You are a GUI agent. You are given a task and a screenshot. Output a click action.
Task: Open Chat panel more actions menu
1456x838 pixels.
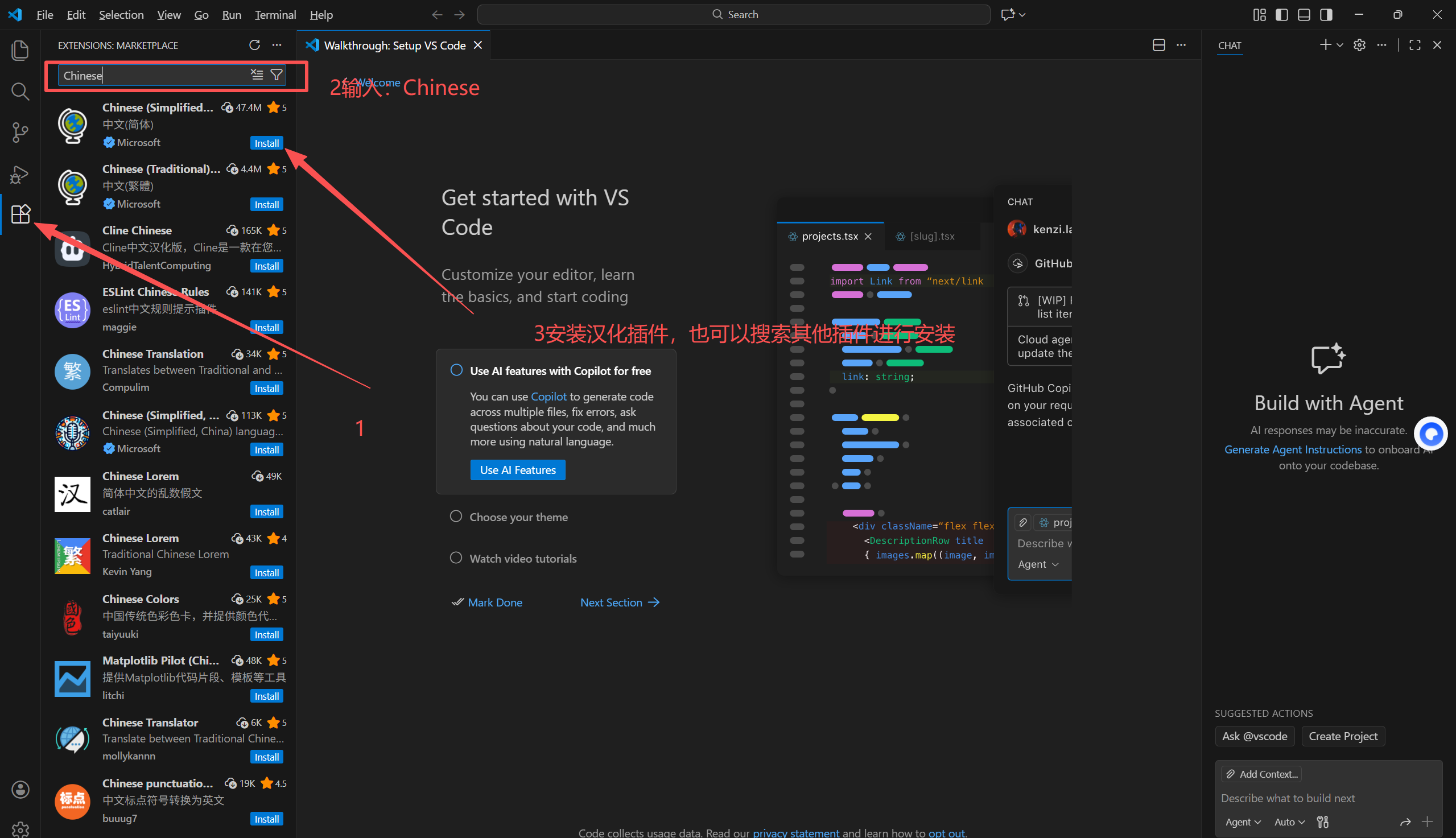[1382, 45]
